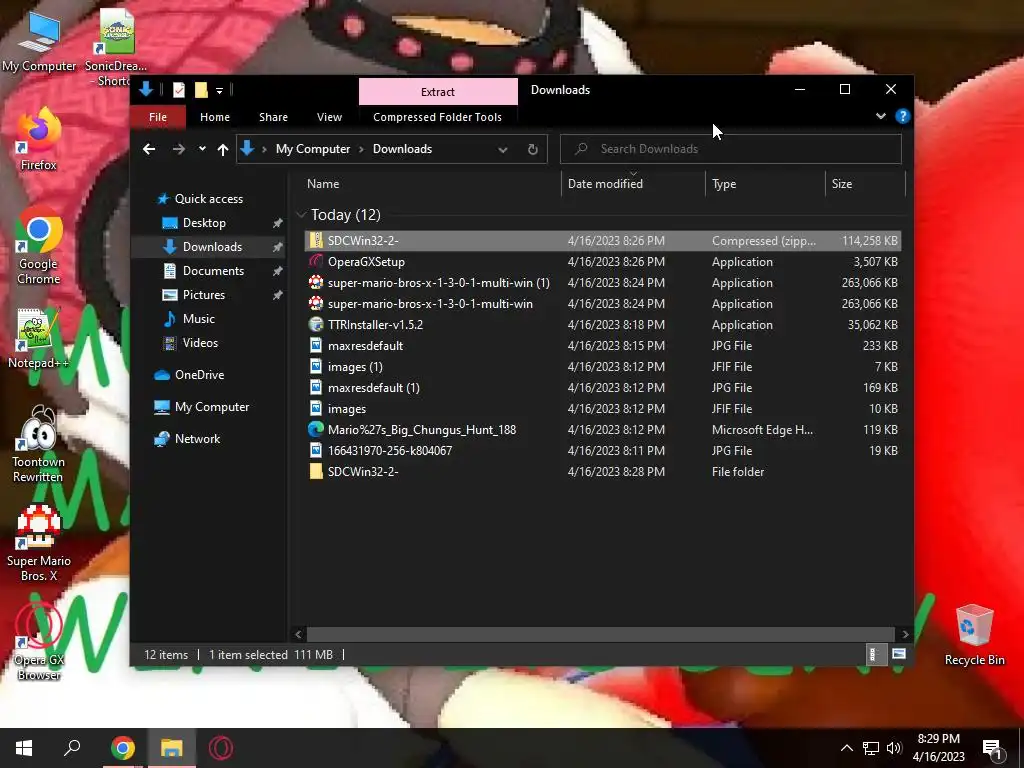Select My Computer in the navigation pane
Viewport: 1024px width, 768px height.
(212, 407)
